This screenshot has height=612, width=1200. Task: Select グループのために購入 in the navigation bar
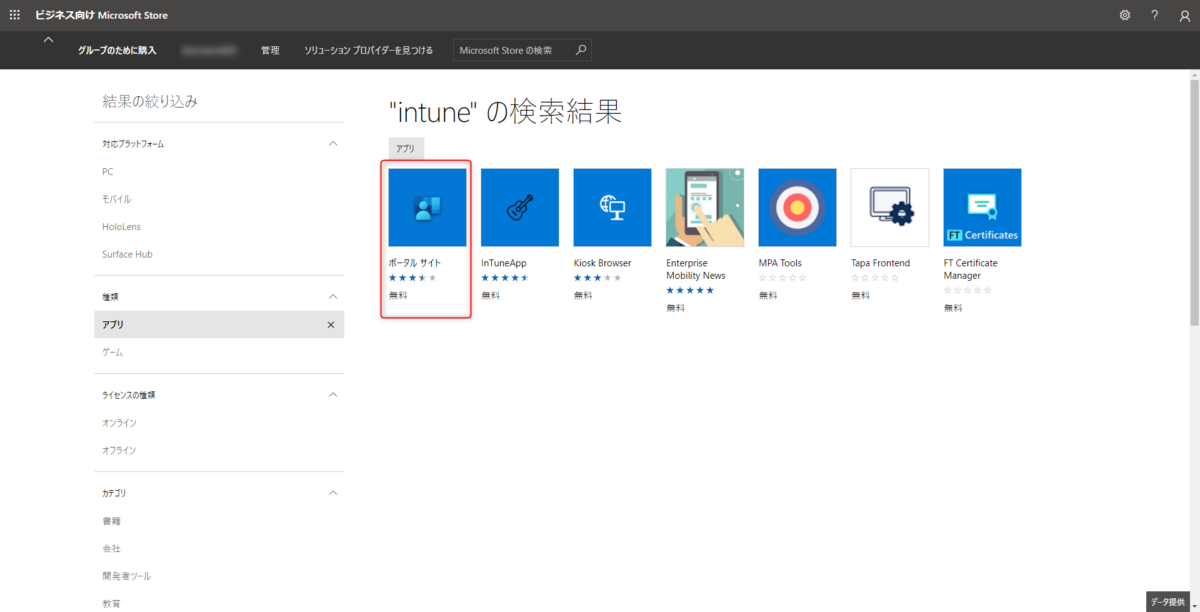pos(120,50)
